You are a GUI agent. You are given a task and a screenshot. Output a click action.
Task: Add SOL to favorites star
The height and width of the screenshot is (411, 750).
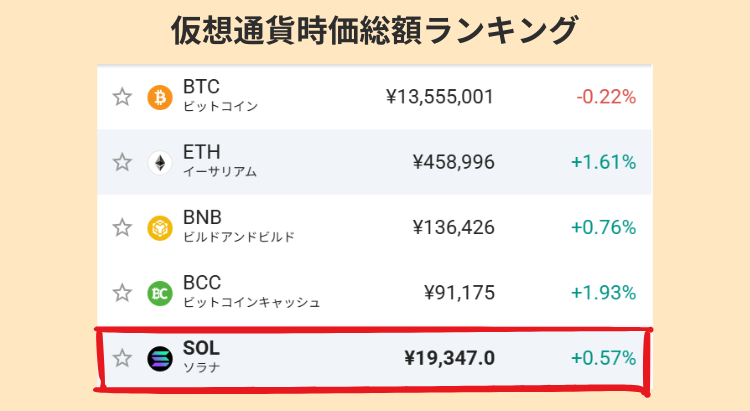pos(122,358)
